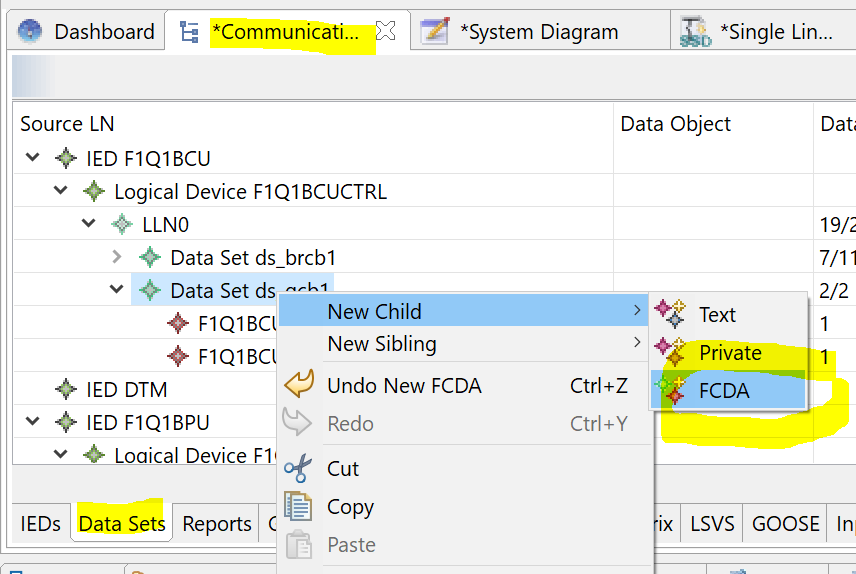Click the FCDA icon in submenu
The height and width of the screenshot is (574, 856).
669,391
